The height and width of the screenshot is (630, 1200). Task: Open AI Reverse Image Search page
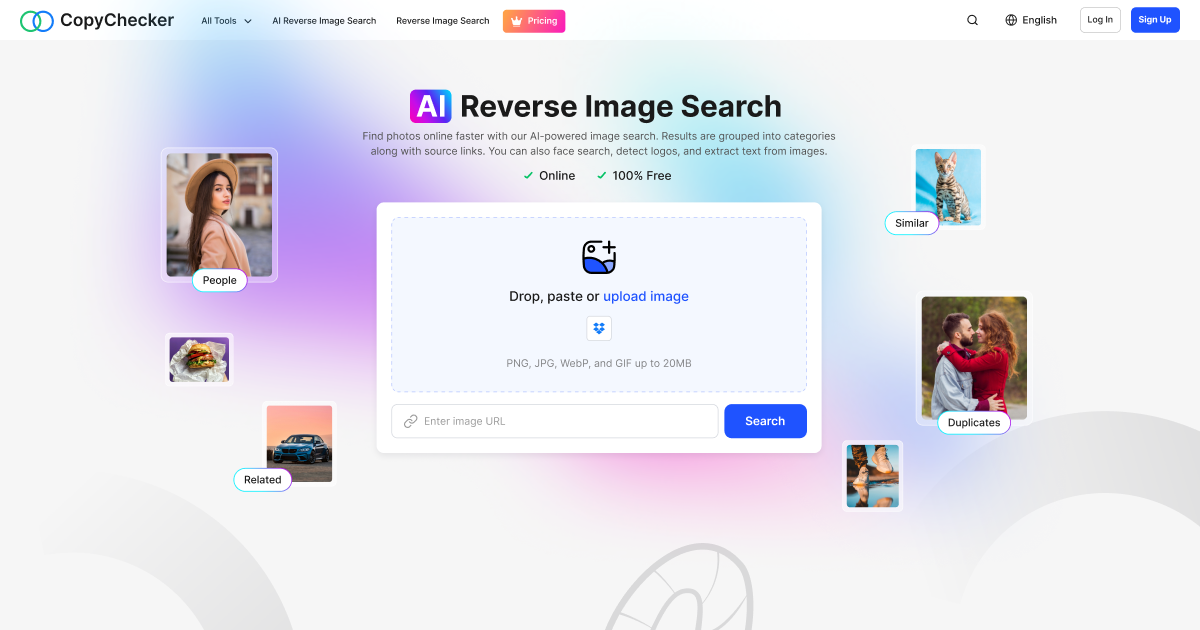tap(323, 20)
